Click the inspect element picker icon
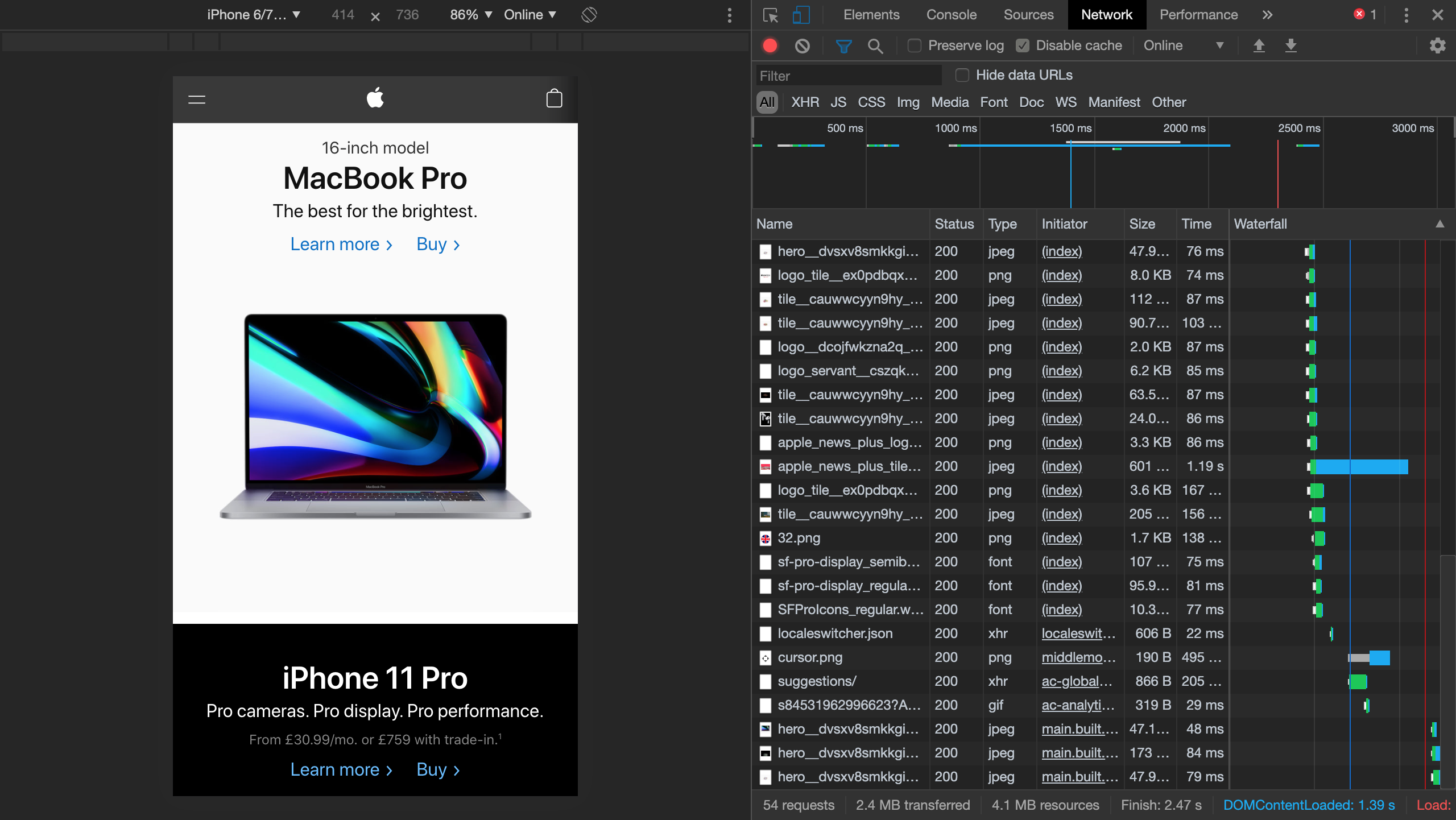The height and width of the screenshot is (820, 1456). (771, 15)
